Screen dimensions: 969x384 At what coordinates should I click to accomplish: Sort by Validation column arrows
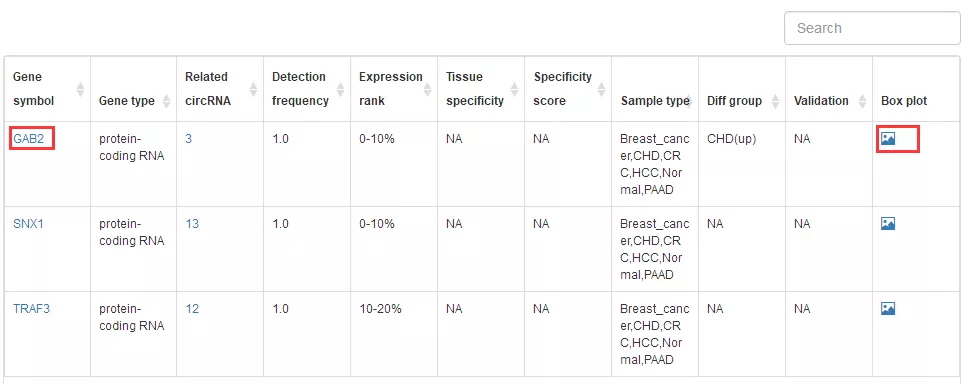tap(862, 101)
